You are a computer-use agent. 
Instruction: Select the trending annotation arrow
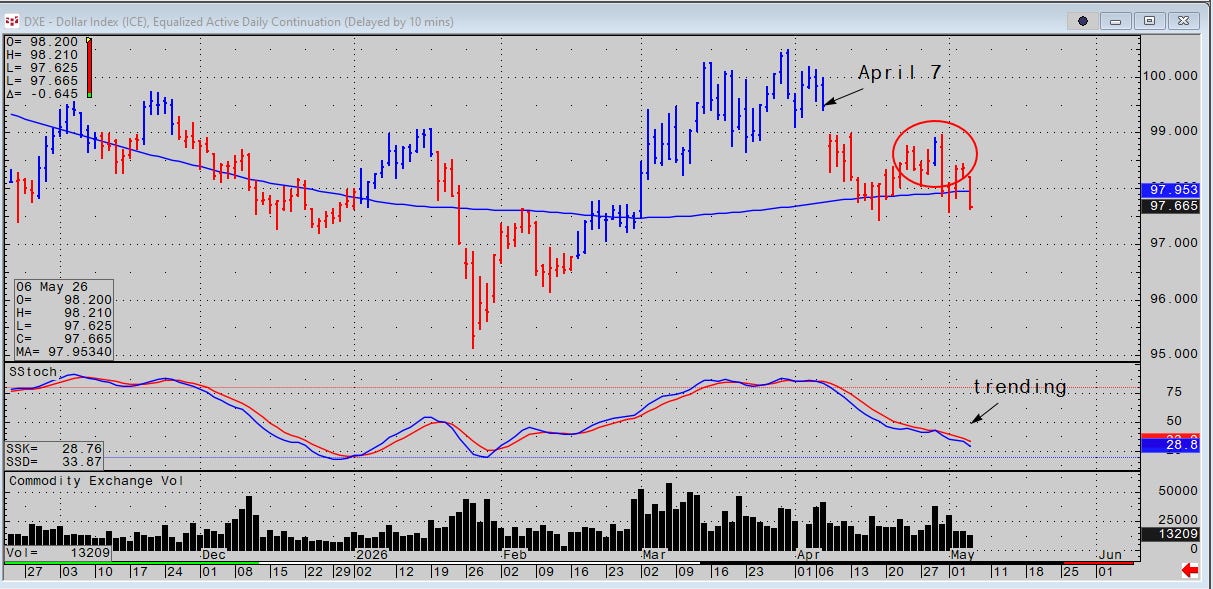(x=984, y=412)
